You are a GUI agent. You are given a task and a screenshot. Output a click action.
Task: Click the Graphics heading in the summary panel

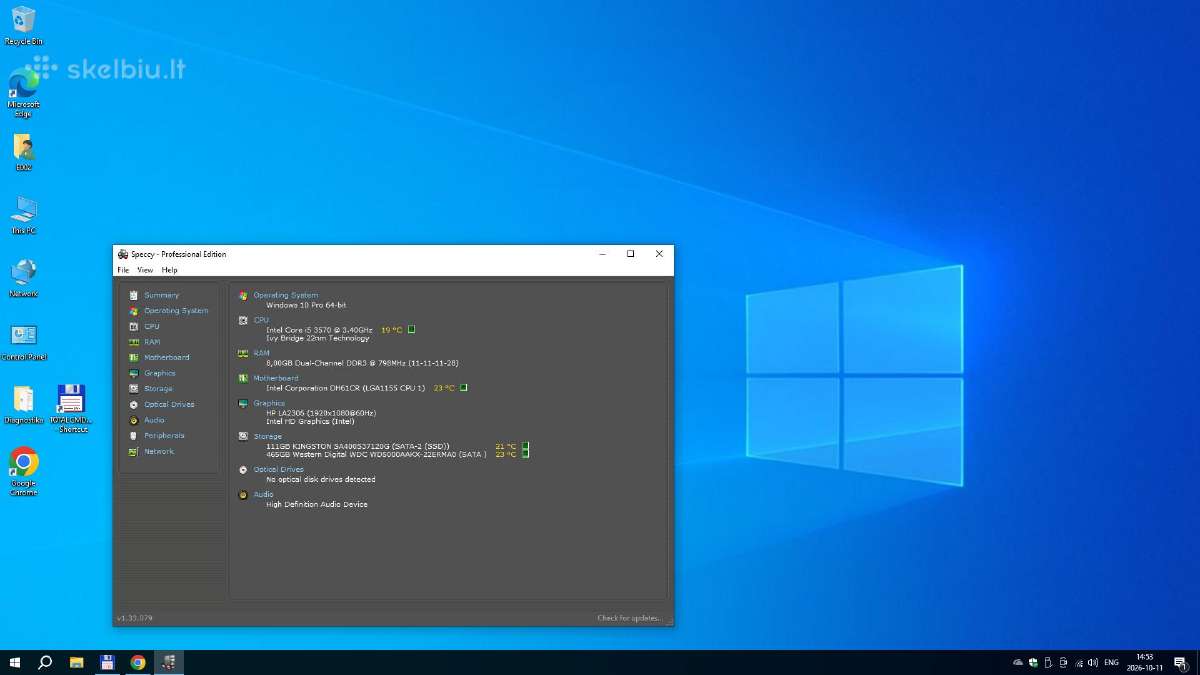269,403
